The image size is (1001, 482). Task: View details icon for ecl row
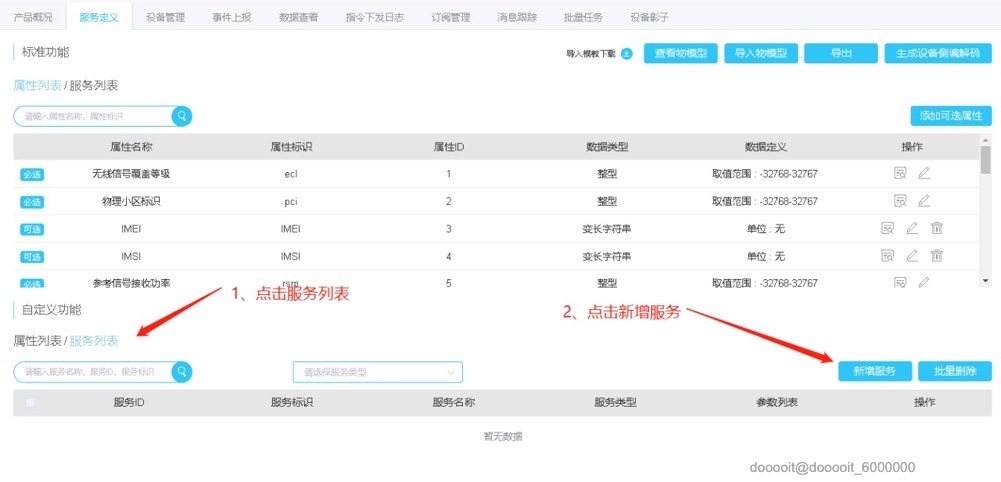(900, 173)
